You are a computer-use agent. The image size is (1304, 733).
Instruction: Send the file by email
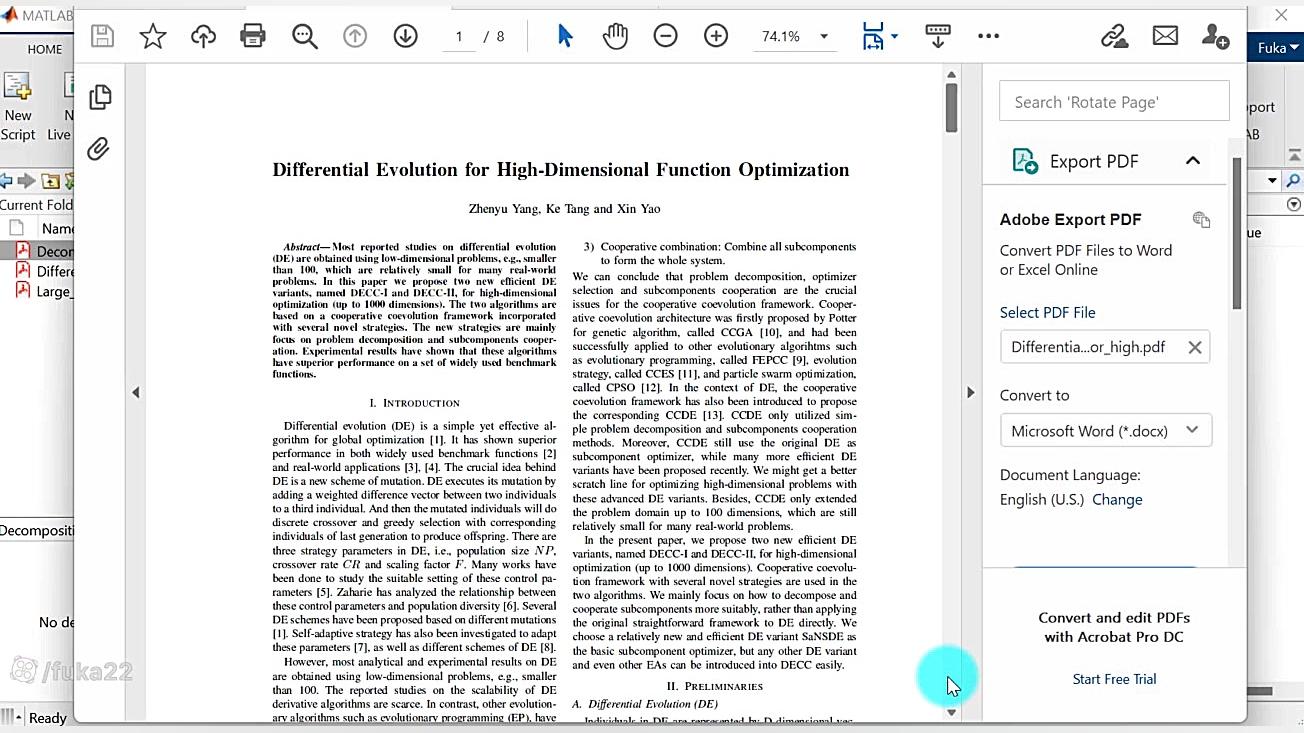(1165, 37)
